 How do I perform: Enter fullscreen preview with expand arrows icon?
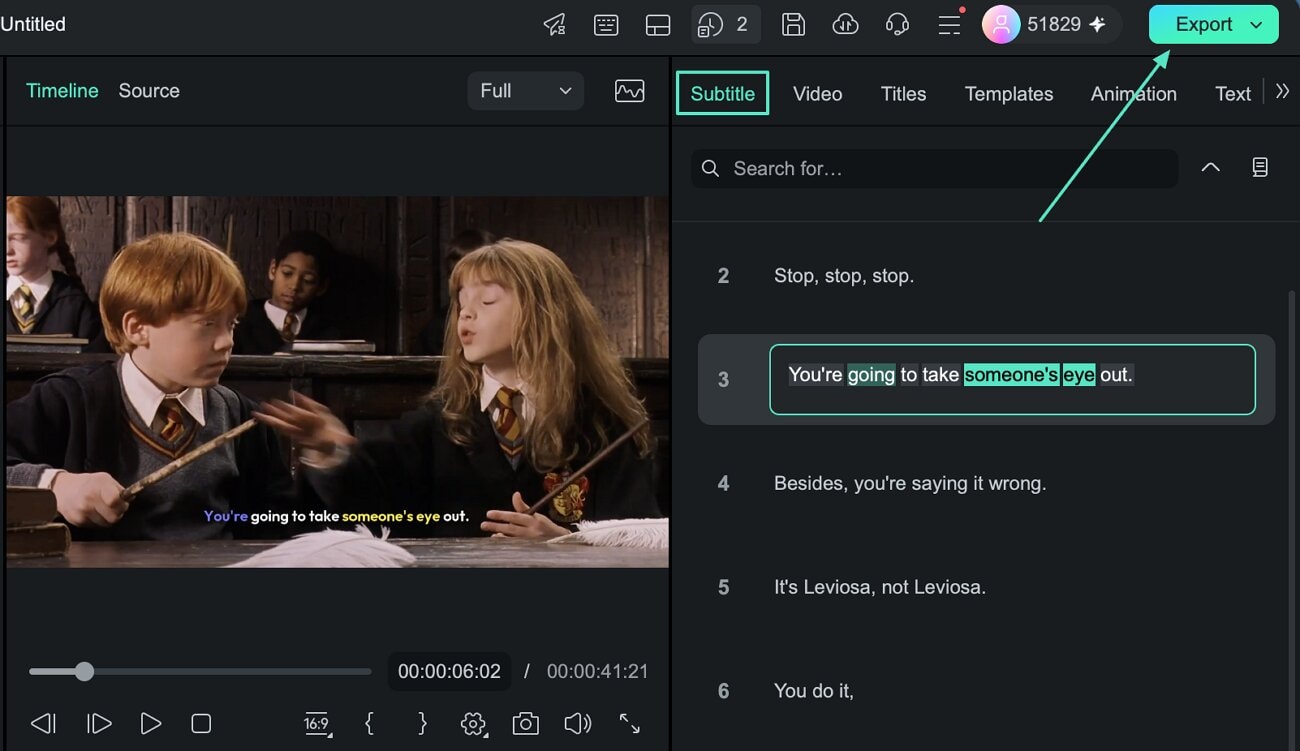[630, 723]
